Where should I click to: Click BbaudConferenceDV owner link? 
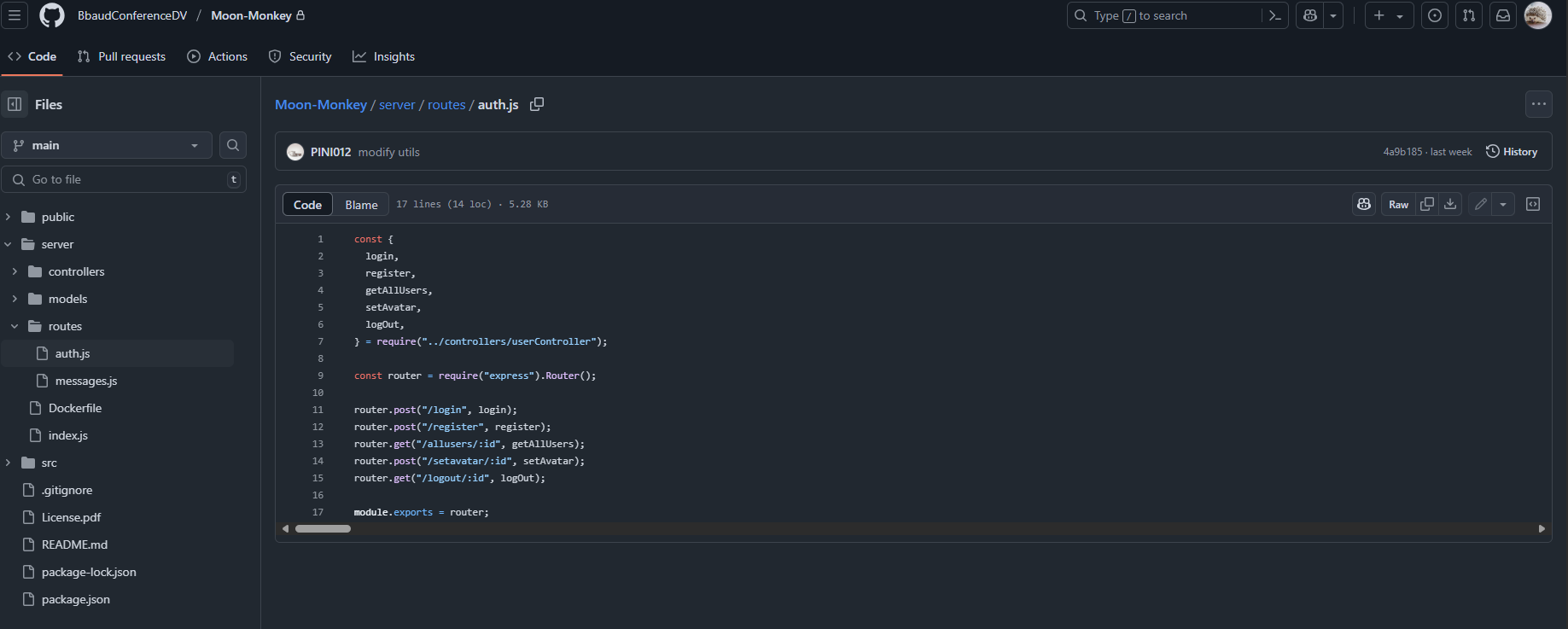[x=132, y=15]
